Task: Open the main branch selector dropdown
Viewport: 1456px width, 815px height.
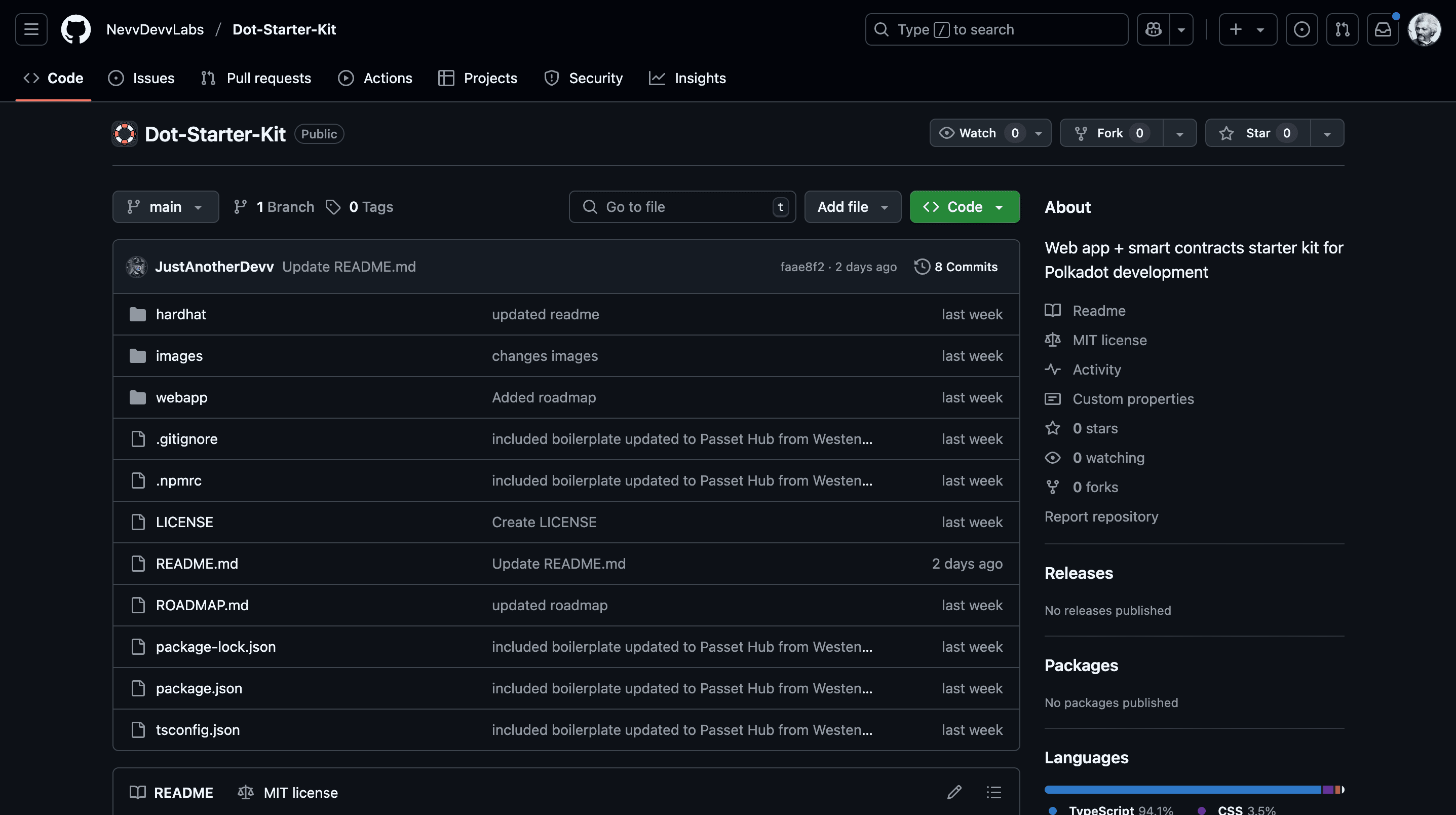Action: click(x=166, y=207)
